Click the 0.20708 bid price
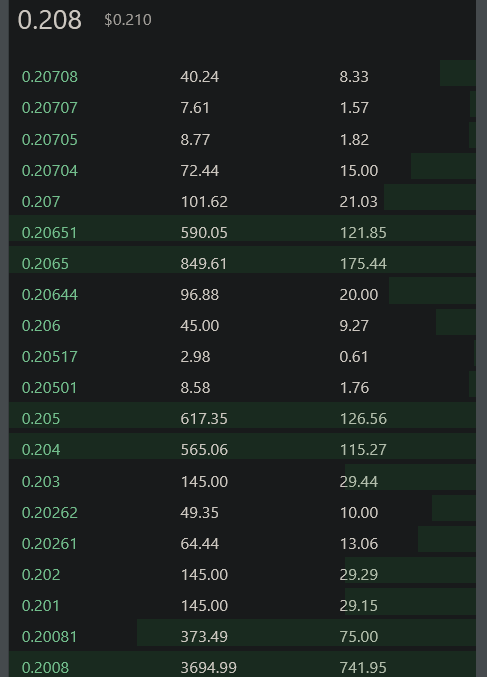This screenshot has width=487, height=677. 50,77
